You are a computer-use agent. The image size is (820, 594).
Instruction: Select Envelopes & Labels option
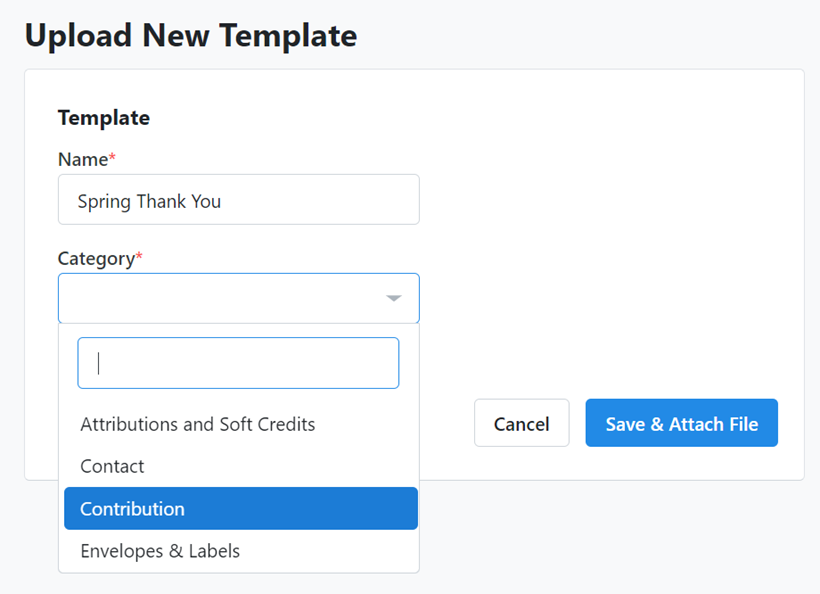(160, 551)
